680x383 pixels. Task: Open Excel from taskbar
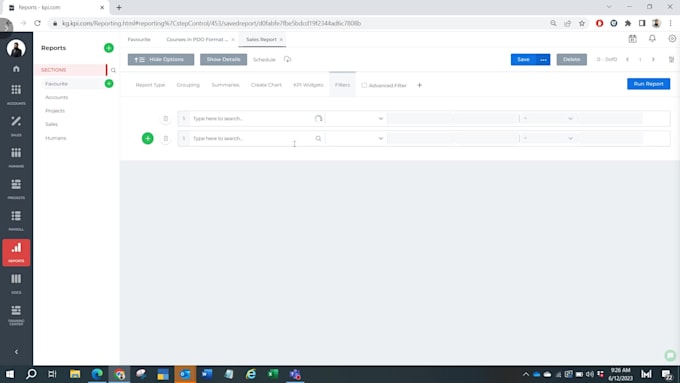pyautogui.click(x=273, y=374)
